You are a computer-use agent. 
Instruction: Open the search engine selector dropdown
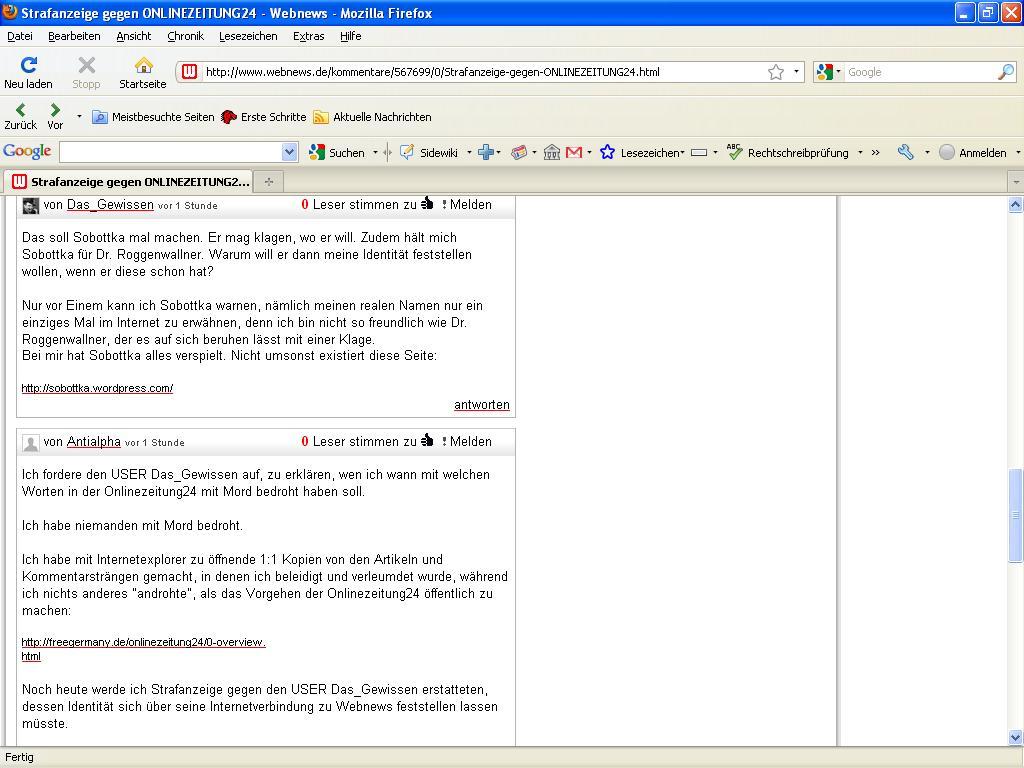[x=828, y=72]
